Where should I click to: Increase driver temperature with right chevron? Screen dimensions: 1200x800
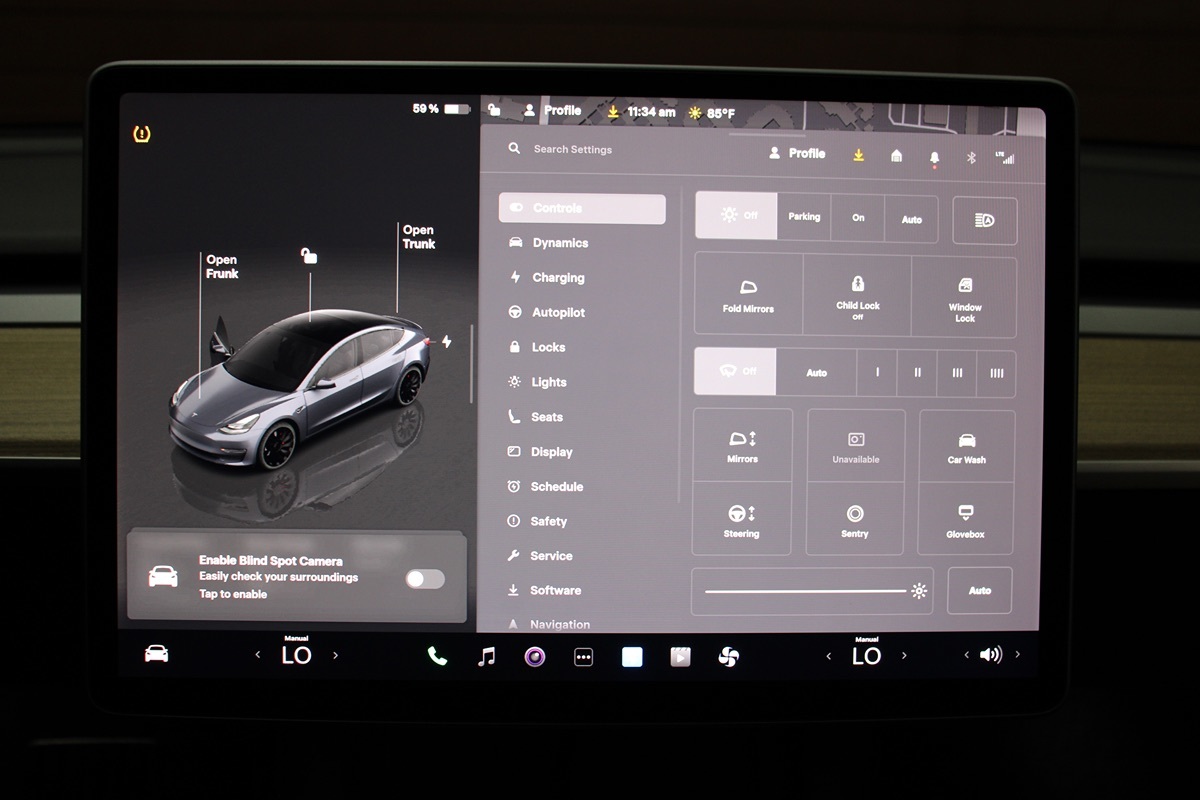[x=335, y=656]
